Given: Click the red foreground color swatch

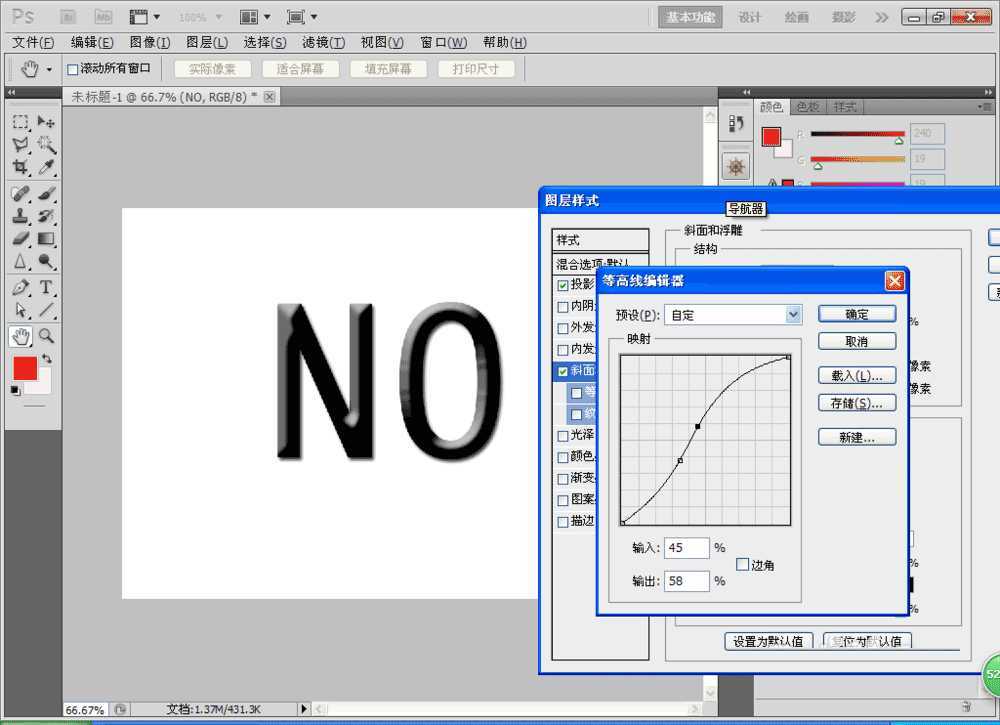Looking at the screenshot, I should (x=24, y=368).
